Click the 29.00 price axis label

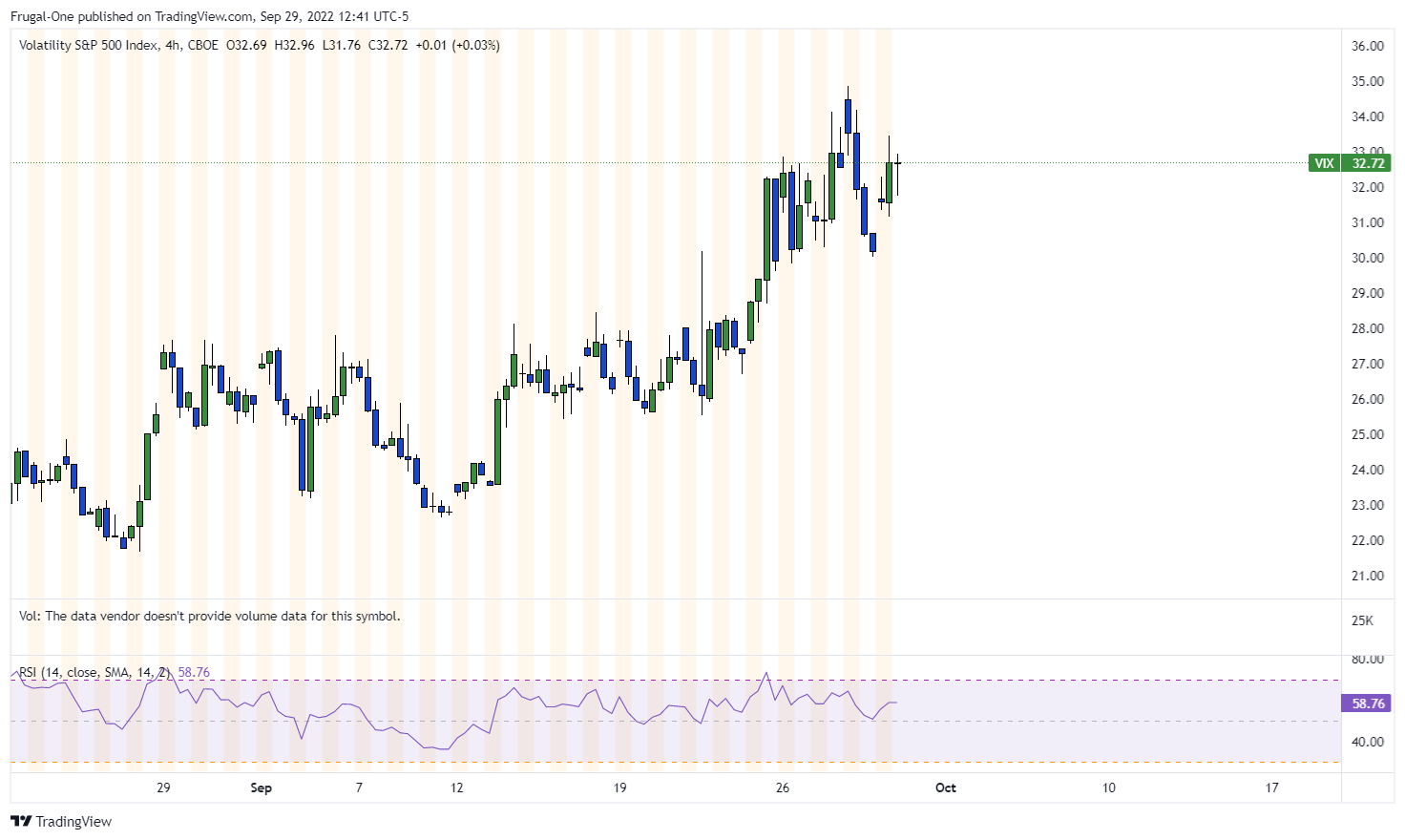(1368, 293)
